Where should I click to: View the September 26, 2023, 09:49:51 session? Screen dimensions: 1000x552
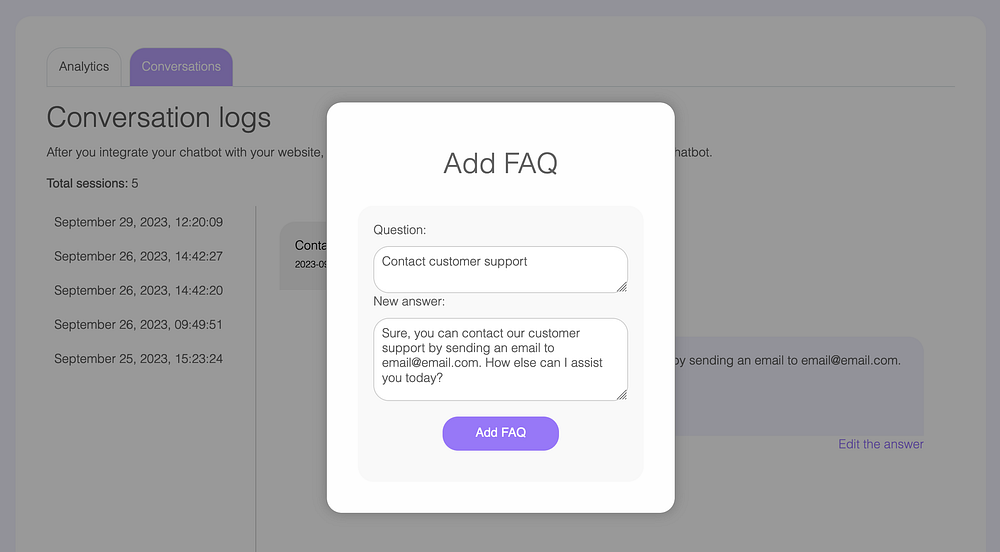pyautogui.click(x=138, y=324)
